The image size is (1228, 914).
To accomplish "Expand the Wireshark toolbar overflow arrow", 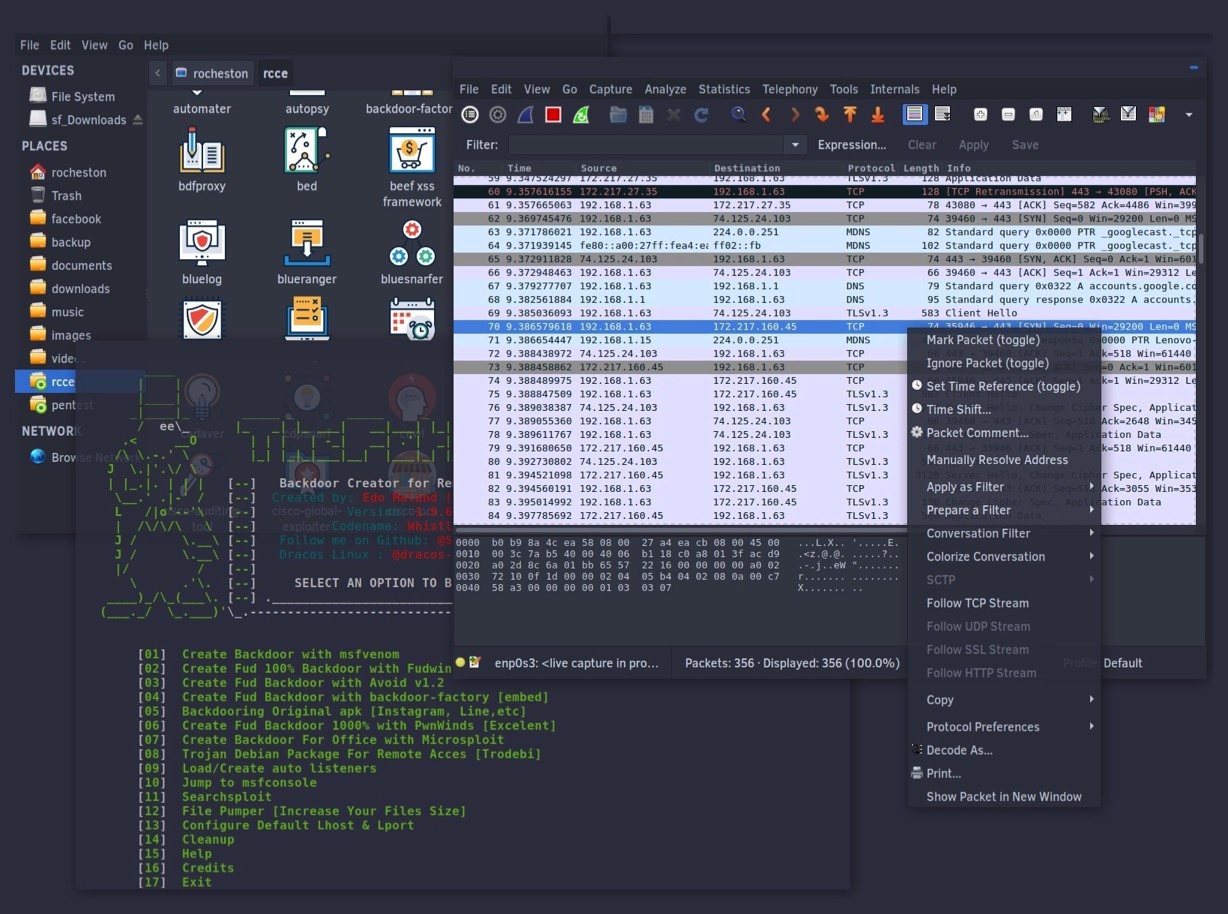I will pyautogui.click(x=1189, y=115).
